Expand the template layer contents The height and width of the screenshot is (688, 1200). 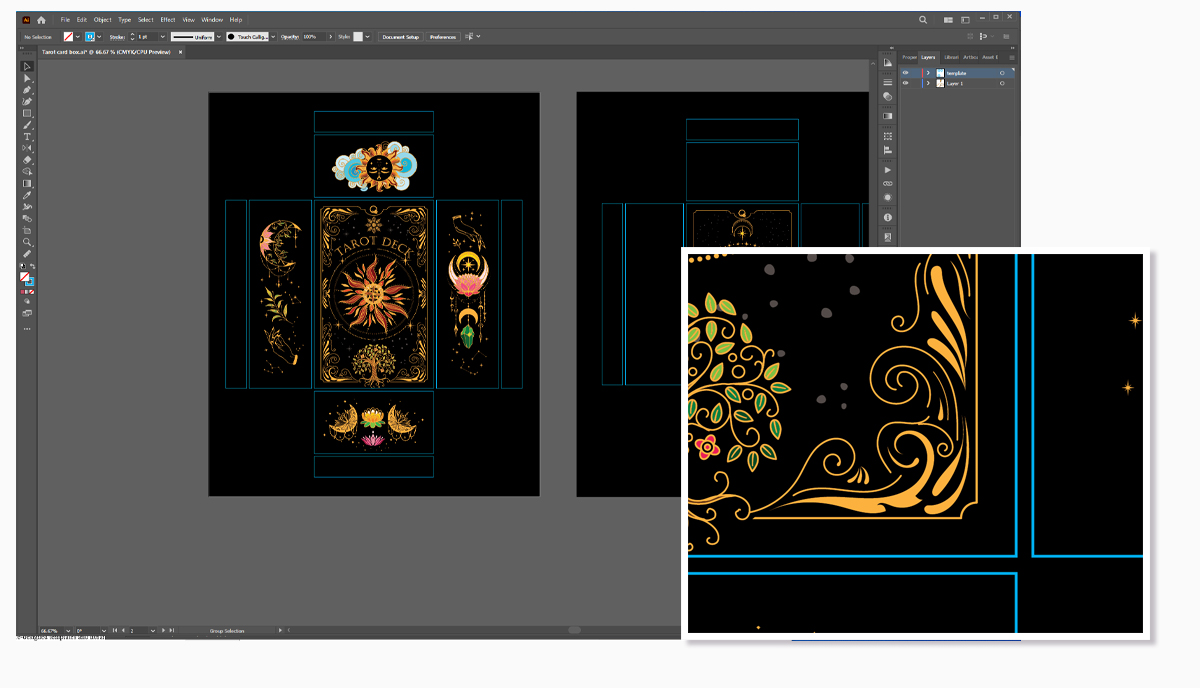(928, 73)
